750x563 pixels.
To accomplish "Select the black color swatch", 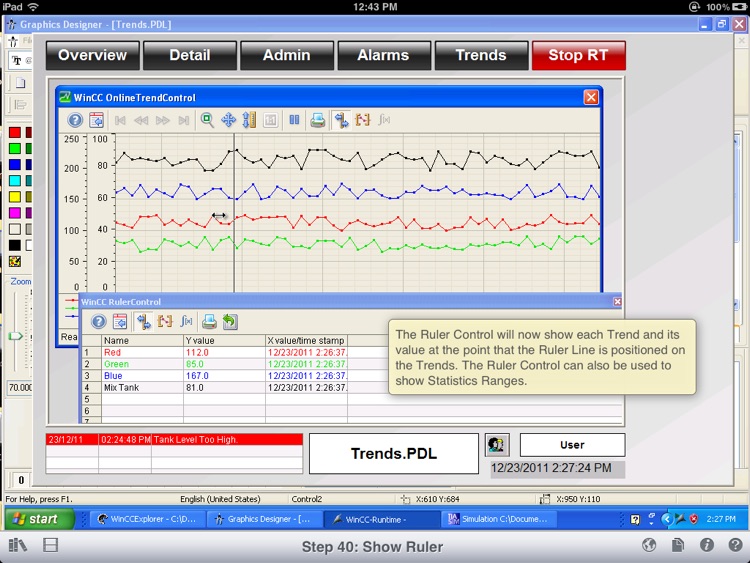I will [x=15, y=245].
